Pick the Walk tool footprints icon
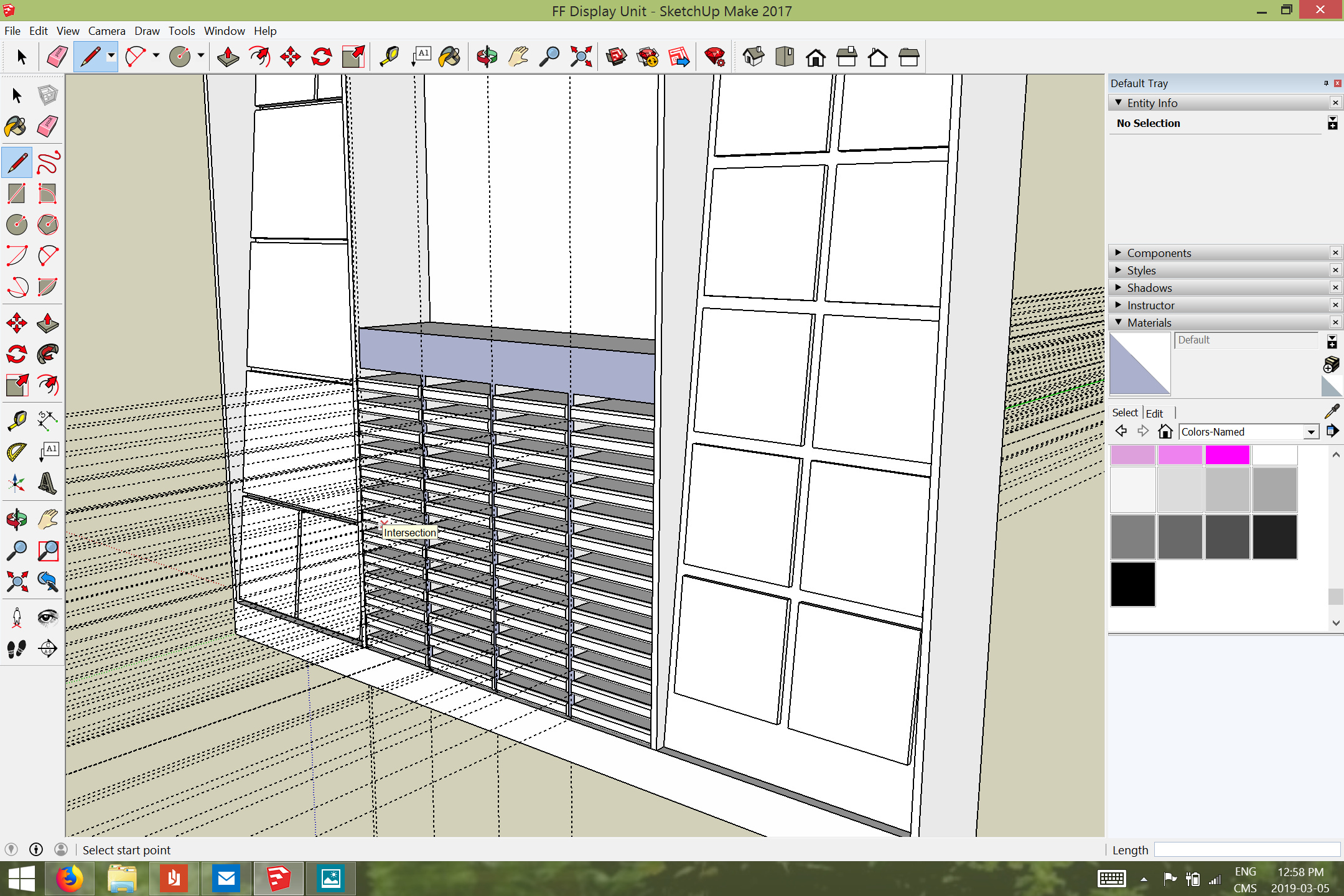This screenshot has height=896, width=1344. click(x=17, y=649)
